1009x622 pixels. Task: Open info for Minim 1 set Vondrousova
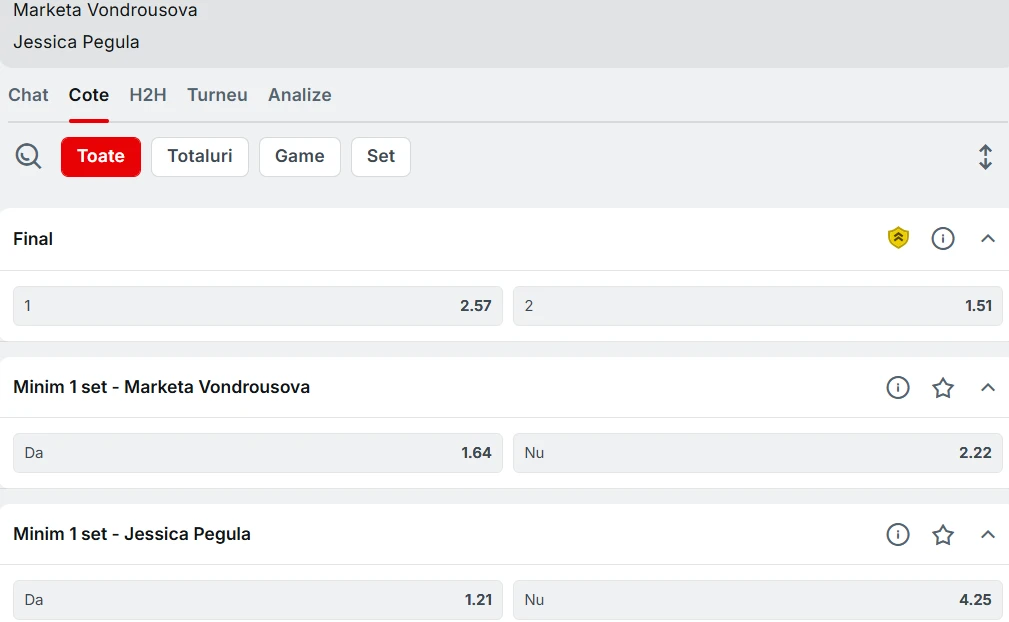[x=898, y=387]
